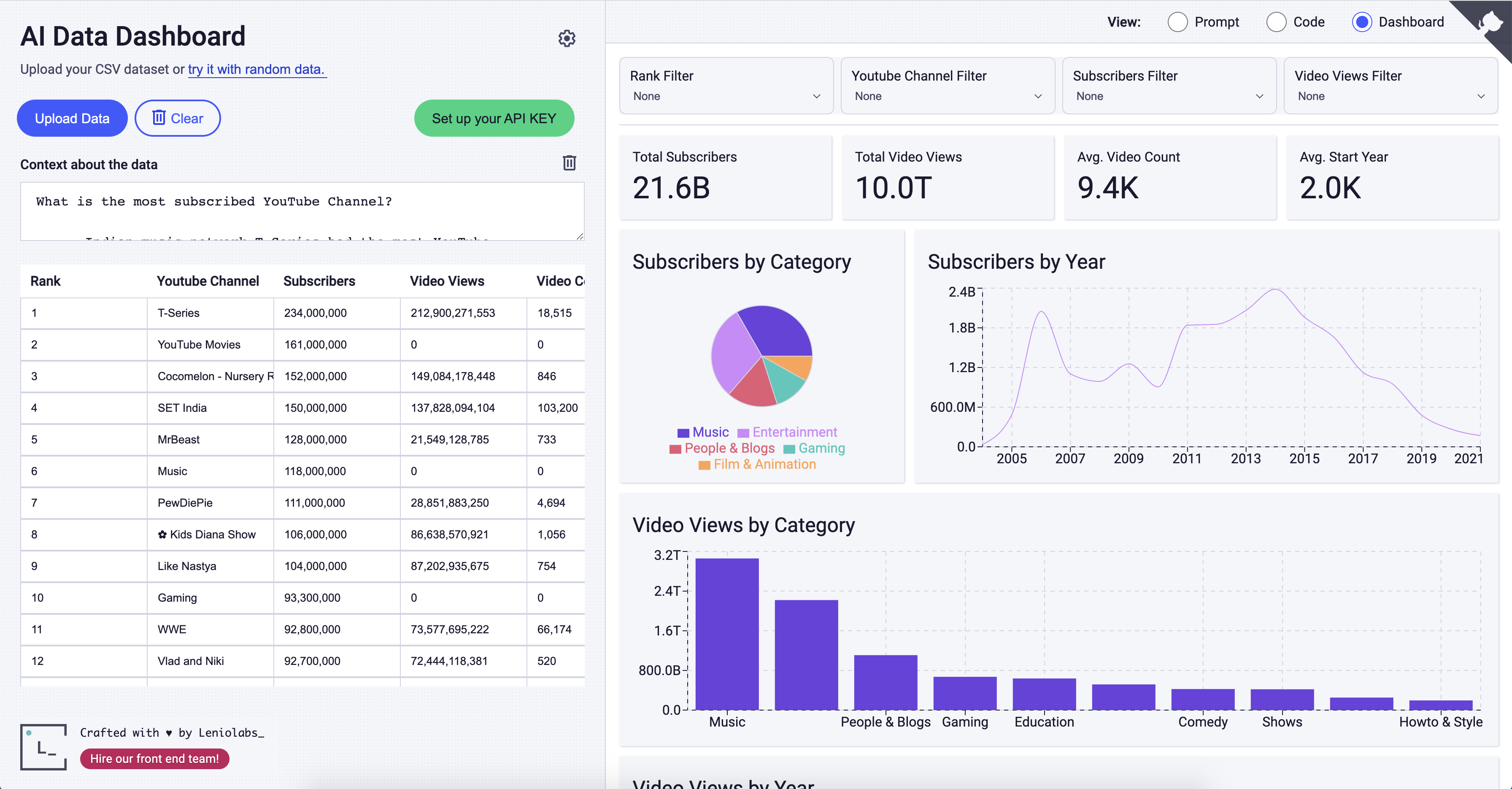Follow the try it with random data link

[x=256, y=69]
